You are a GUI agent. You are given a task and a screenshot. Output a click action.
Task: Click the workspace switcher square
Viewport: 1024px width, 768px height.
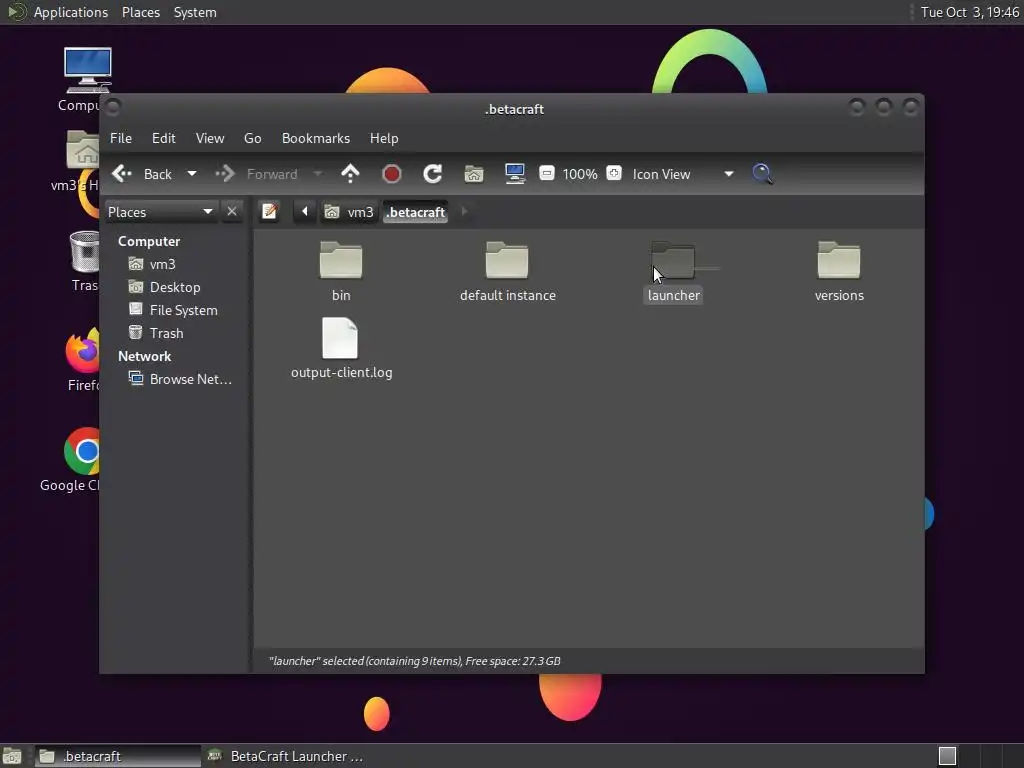pos(948,756)
